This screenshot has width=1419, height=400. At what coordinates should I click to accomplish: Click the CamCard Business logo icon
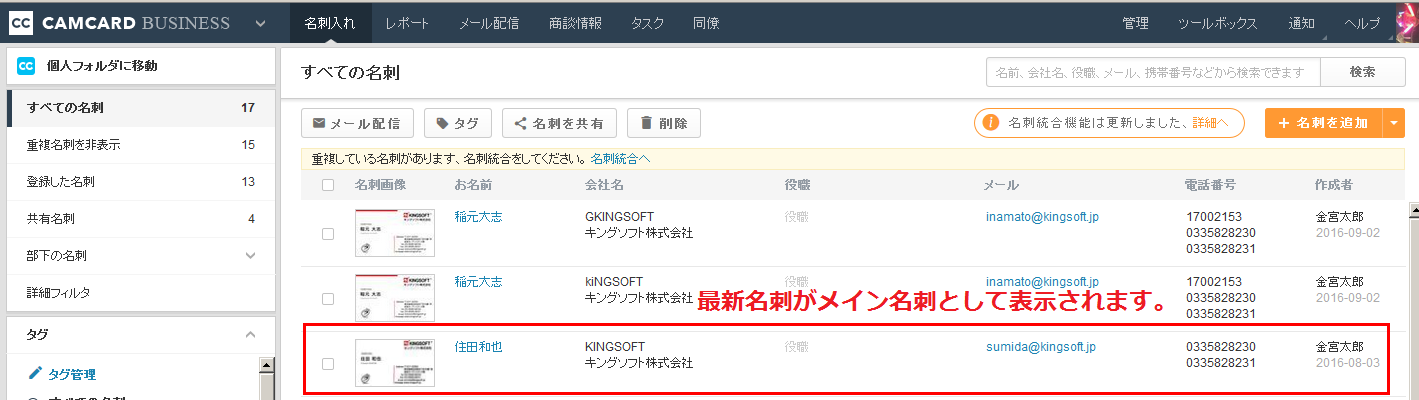point(21,22)
